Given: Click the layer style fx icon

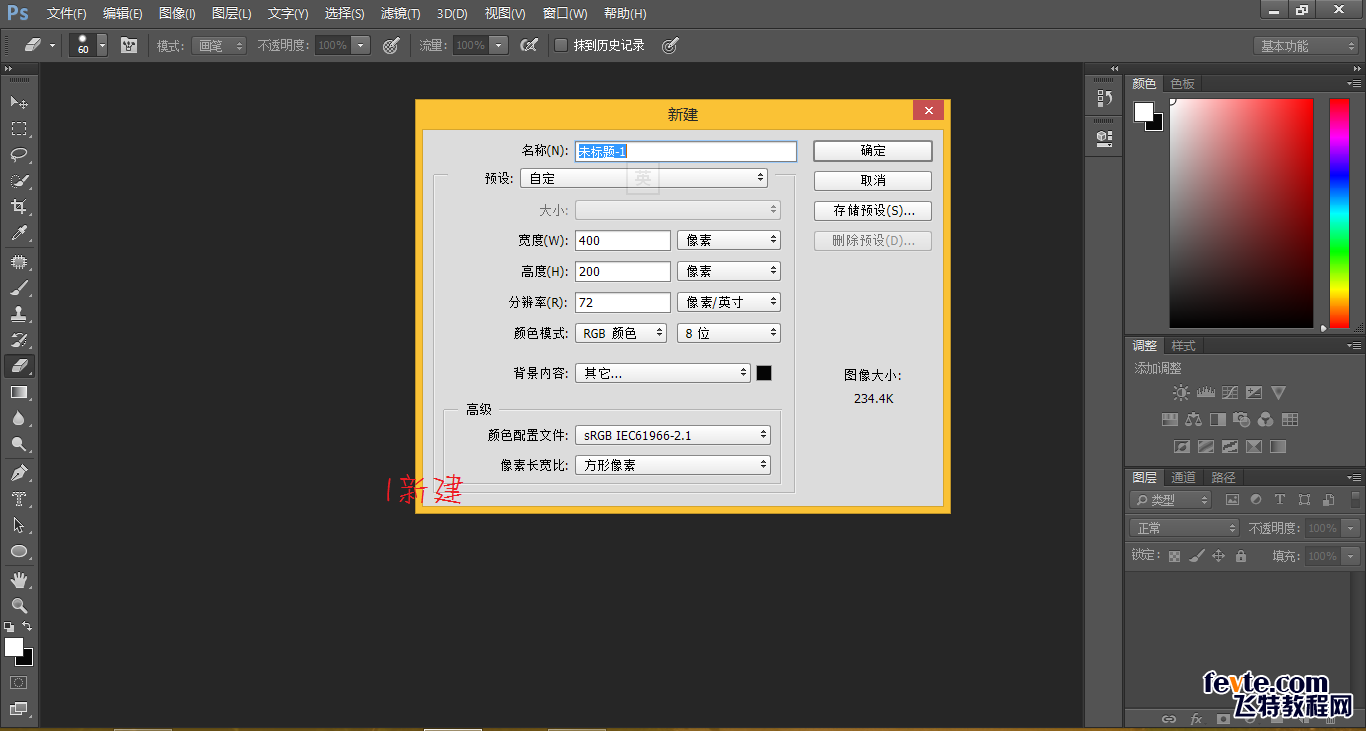Looking at the screenshot, I should click(1196, 719).
